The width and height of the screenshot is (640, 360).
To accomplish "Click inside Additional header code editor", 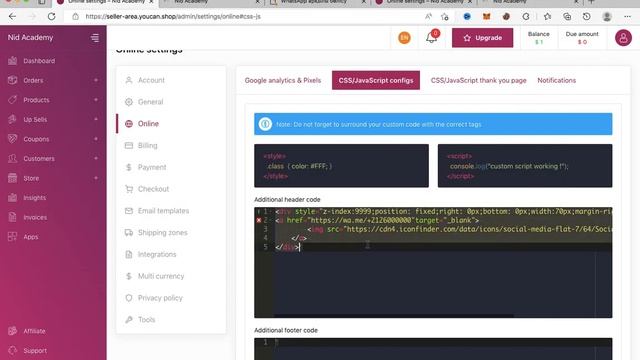I will point(433,262).
